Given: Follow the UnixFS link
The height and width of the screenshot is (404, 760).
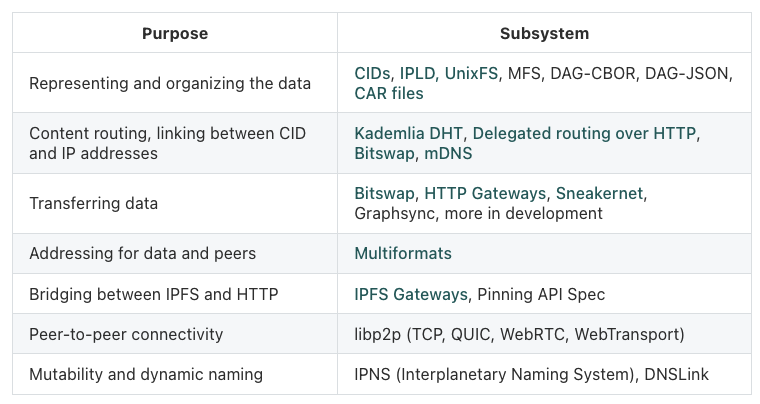Looking at the screenshot, I should point(471,74).
